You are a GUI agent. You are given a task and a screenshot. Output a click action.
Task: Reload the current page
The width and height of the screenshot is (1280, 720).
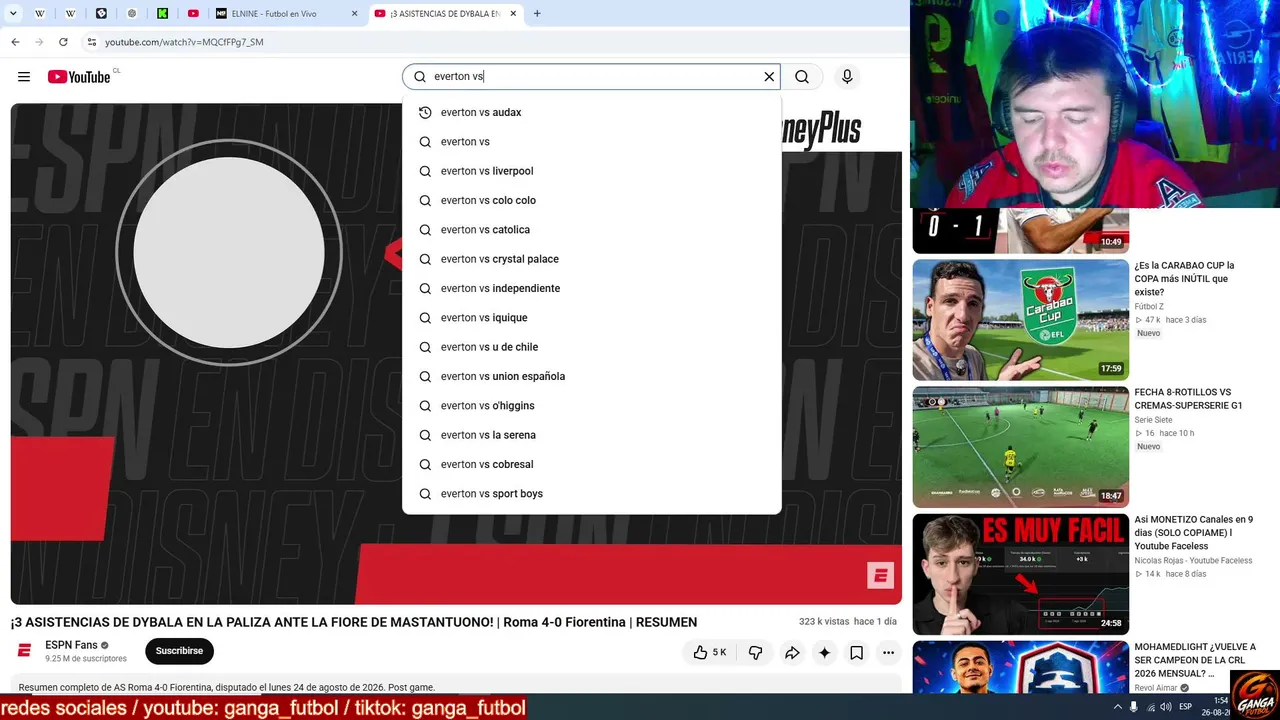coord(63,42)
